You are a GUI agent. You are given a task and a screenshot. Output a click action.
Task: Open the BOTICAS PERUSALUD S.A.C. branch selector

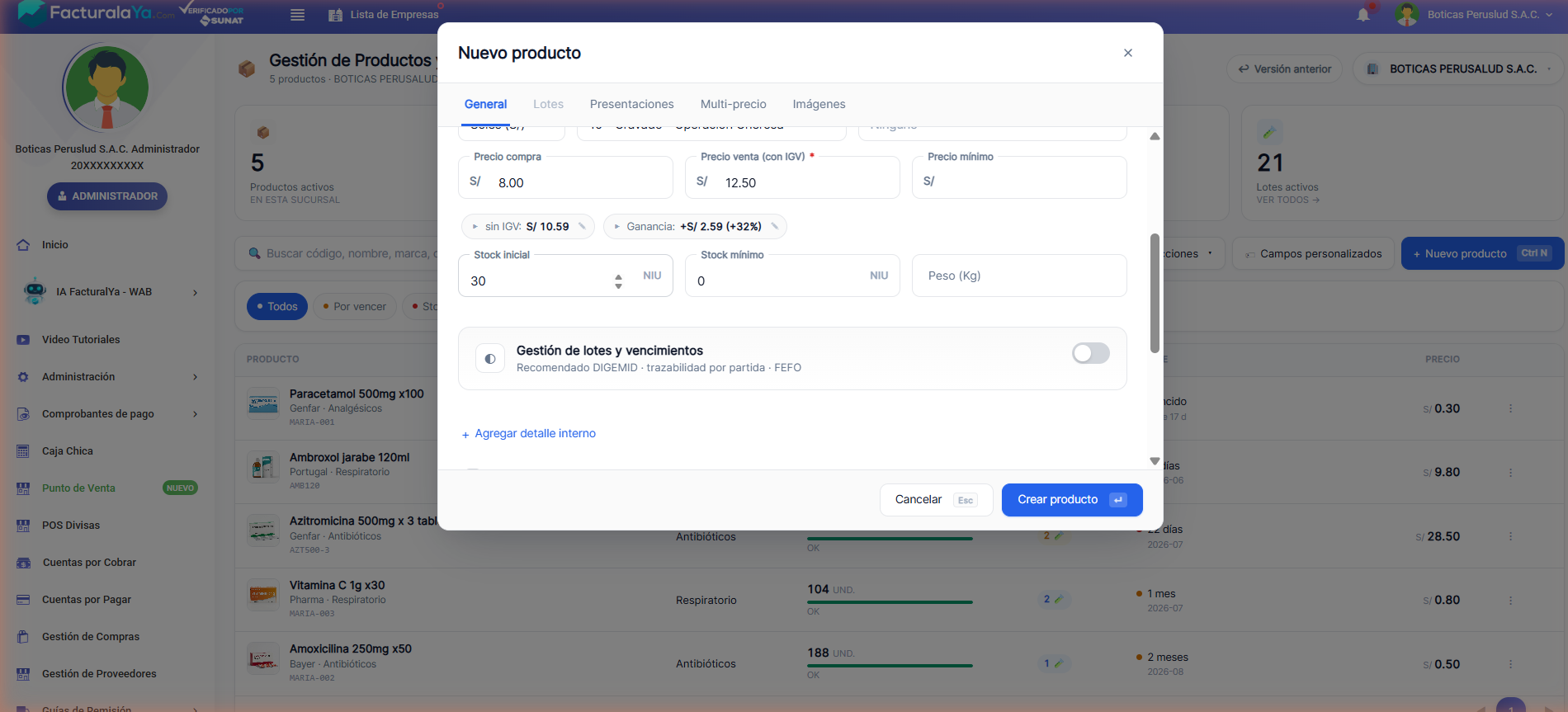point(1458,69)
